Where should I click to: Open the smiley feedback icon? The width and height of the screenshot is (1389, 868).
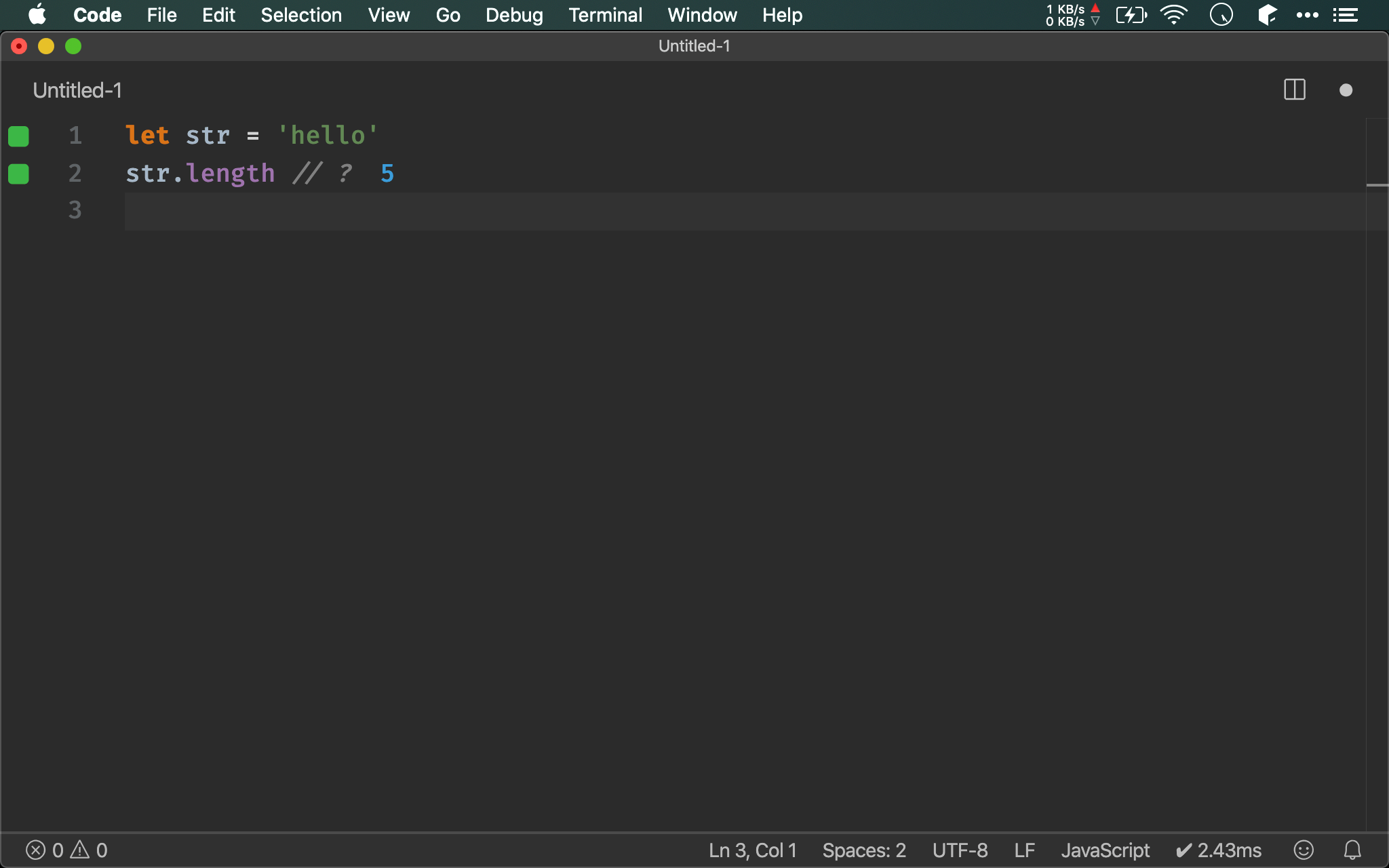[1303, 850]
